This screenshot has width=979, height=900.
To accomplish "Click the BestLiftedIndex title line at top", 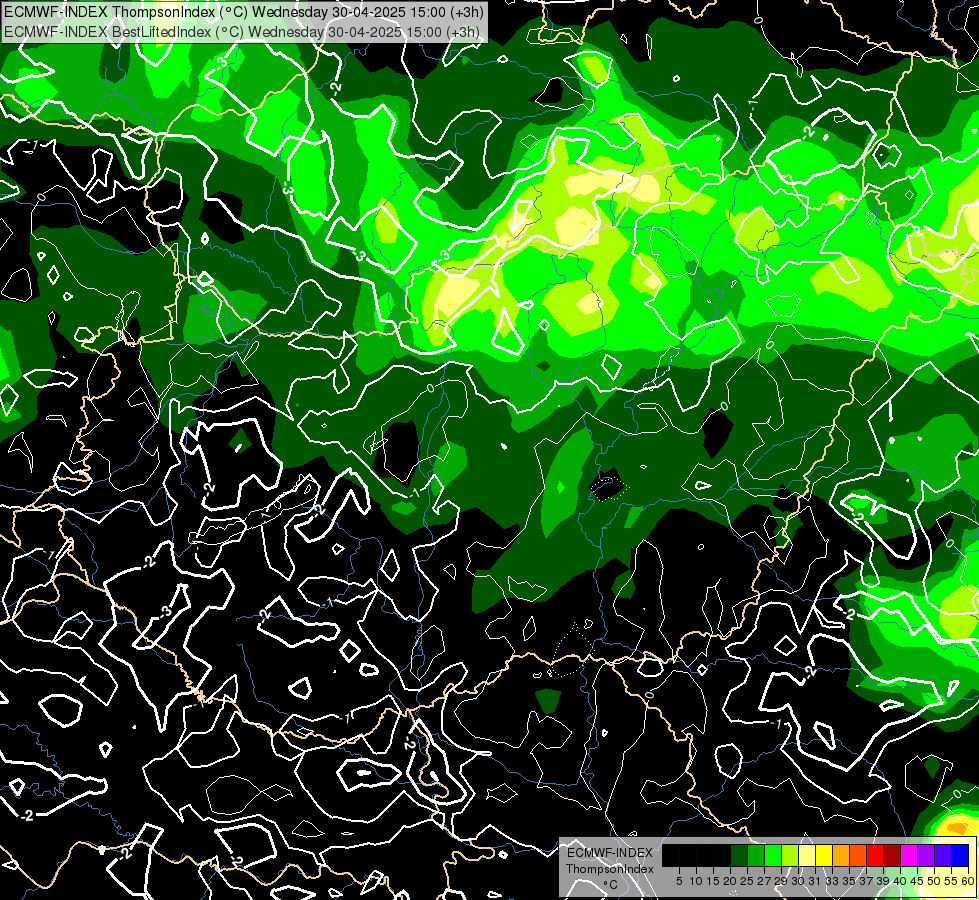I will 242,31.
